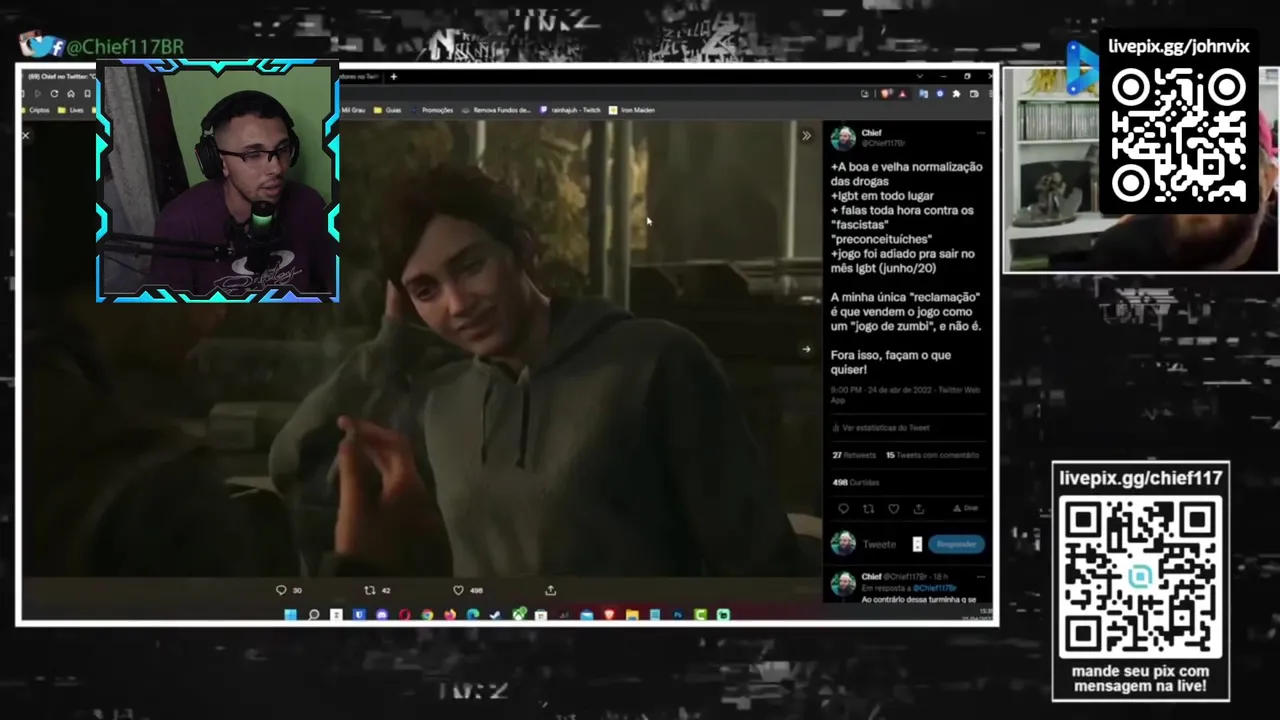Open Windows taskbar search
The image size is (1280, 720).
(x=313, y=615)
